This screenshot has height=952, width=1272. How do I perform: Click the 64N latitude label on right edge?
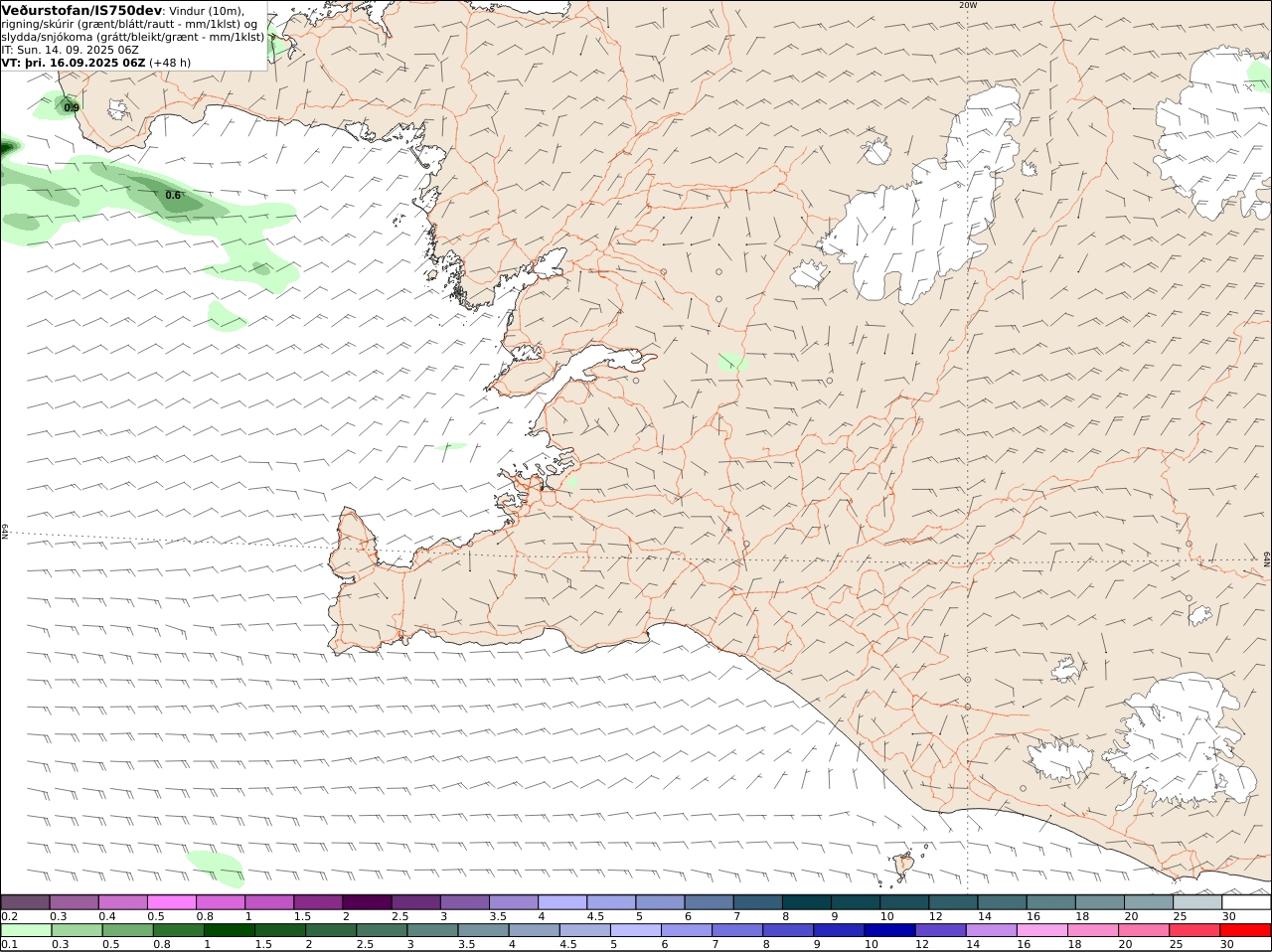[1267, 560]
